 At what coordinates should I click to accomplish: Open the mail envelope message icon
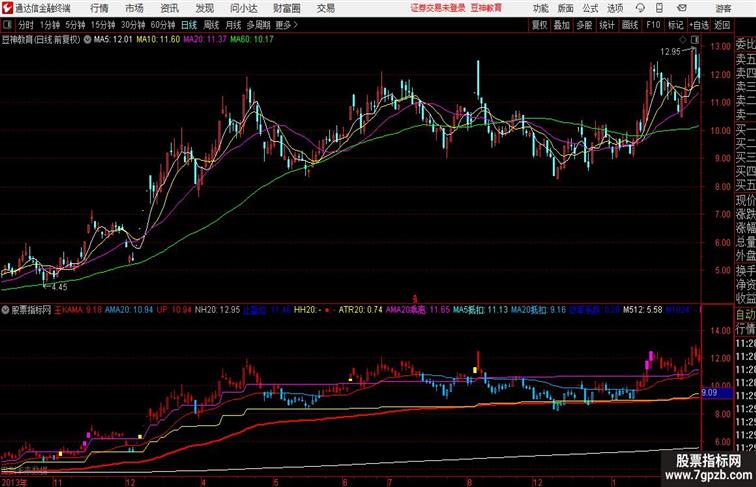(681, 8)
